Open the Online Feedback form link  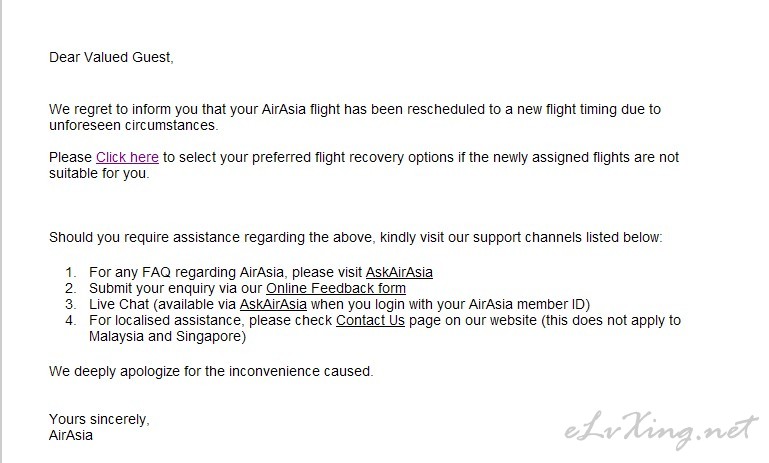tap(336, 288)
